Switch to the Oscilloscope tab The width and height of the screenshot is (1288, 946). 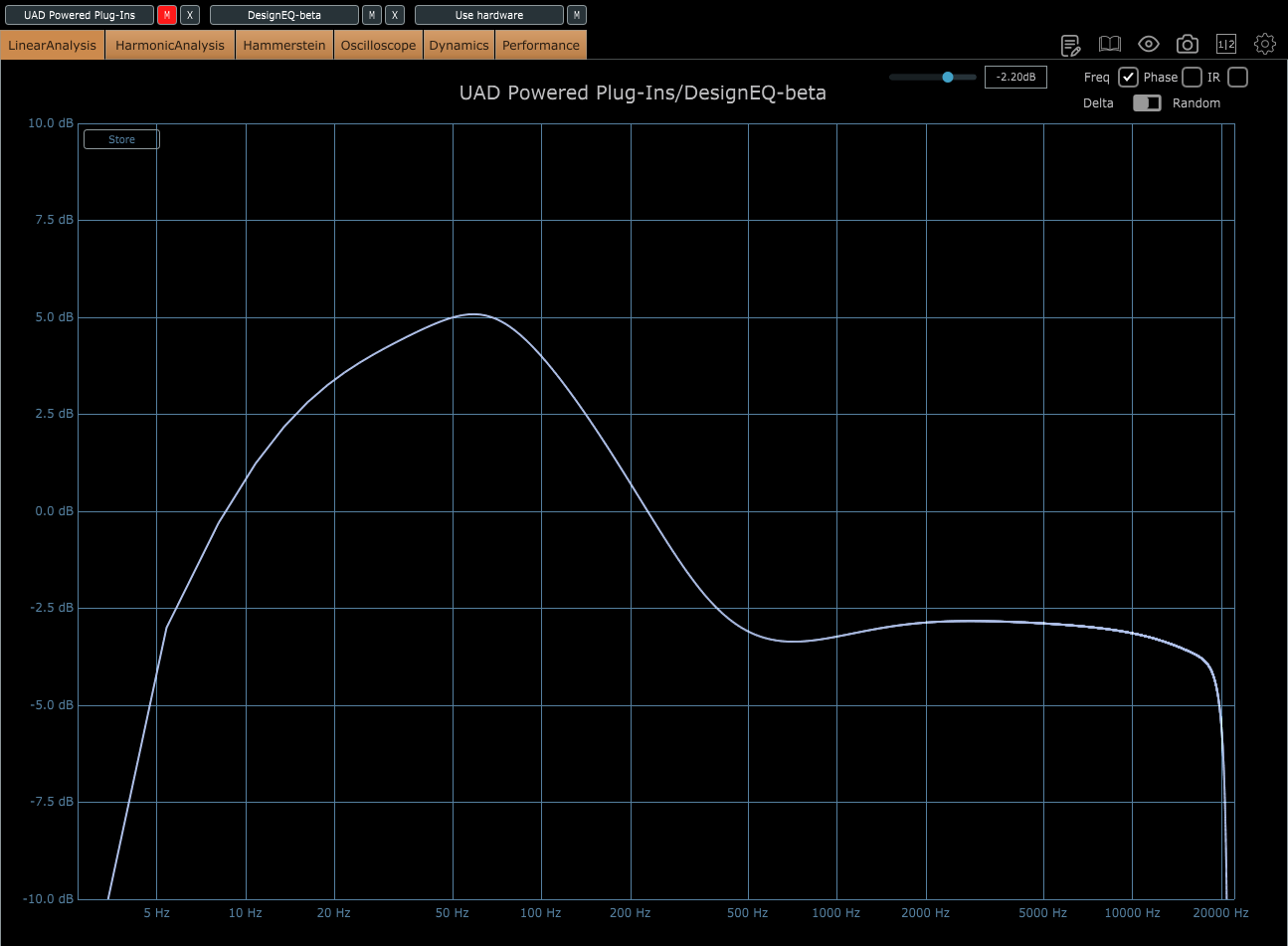(x=378, y=45)
